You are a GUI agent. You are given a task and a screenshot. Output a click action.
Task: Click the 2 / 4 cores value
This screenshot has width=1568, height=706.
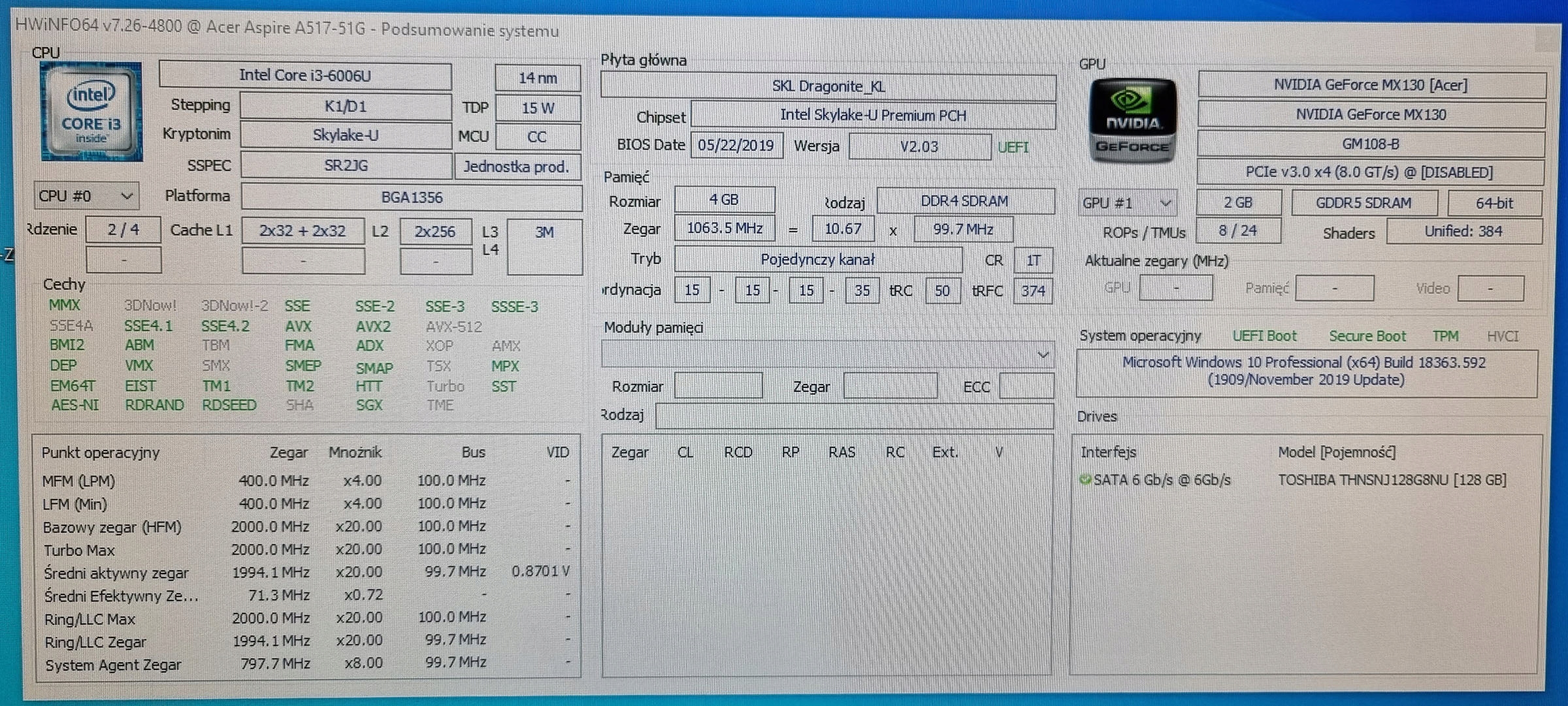click(x=123, y=230)
